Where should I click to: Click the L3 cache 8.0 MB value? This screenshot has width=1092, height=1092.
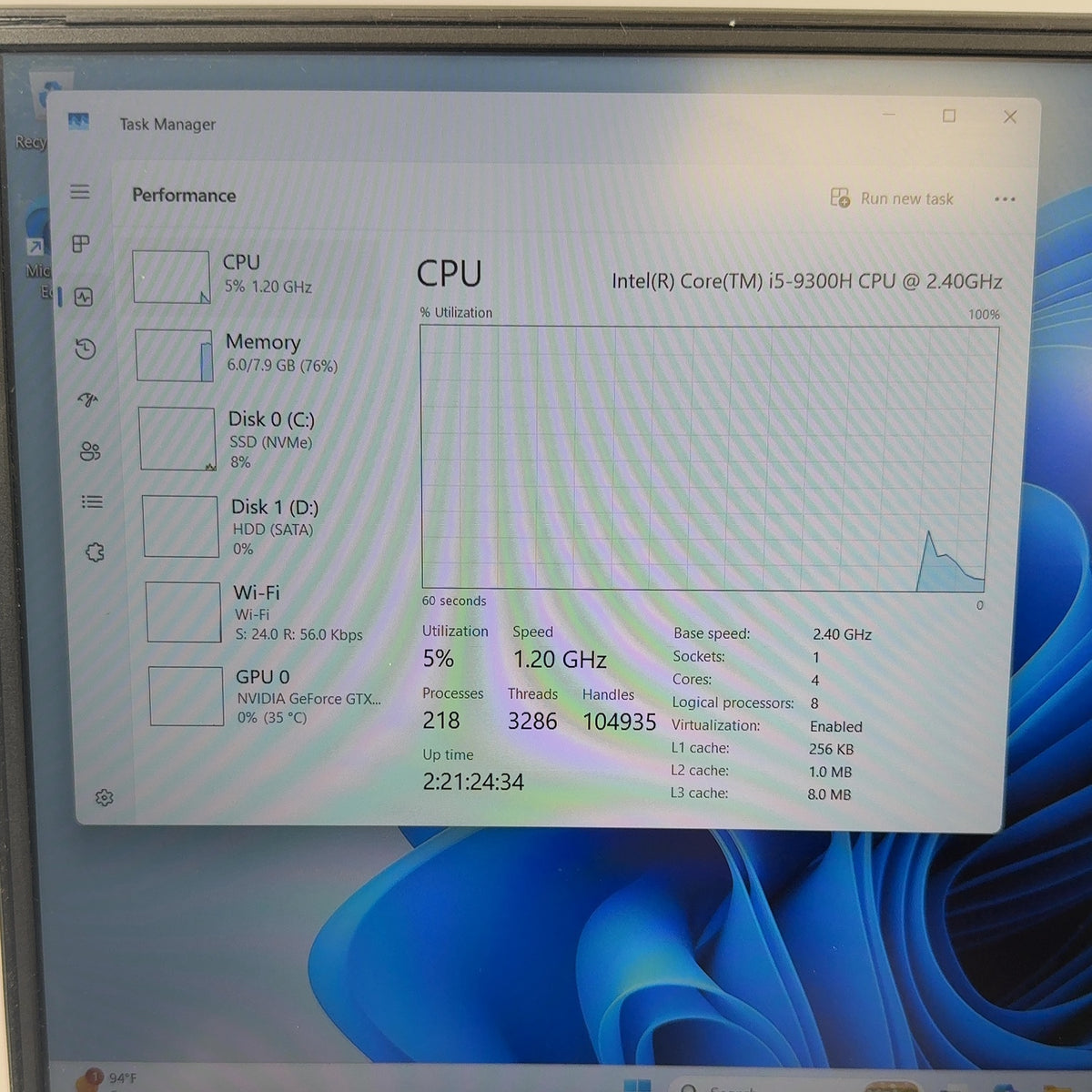click(829, 794)
